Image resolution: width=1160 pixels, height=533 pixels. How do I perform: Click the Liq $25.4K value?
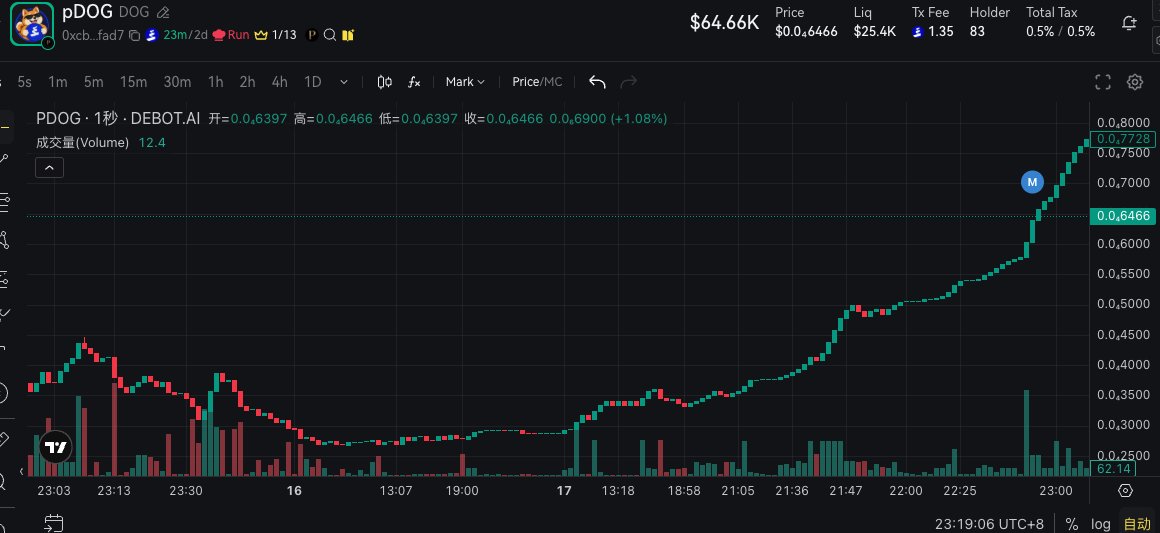click(874, 32)
